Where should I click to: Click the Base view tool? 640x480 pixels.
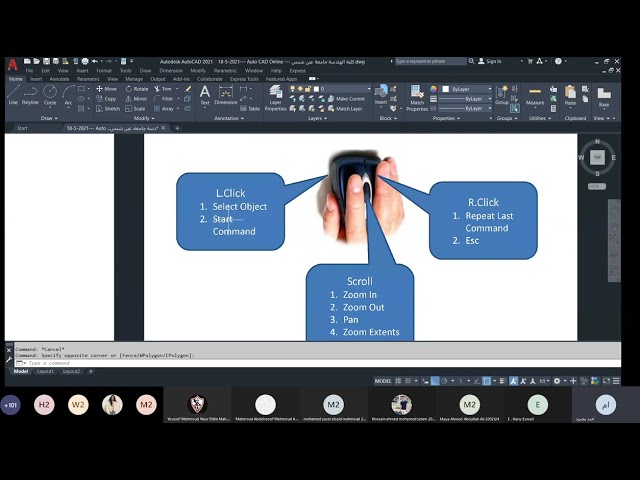point(604,96)
